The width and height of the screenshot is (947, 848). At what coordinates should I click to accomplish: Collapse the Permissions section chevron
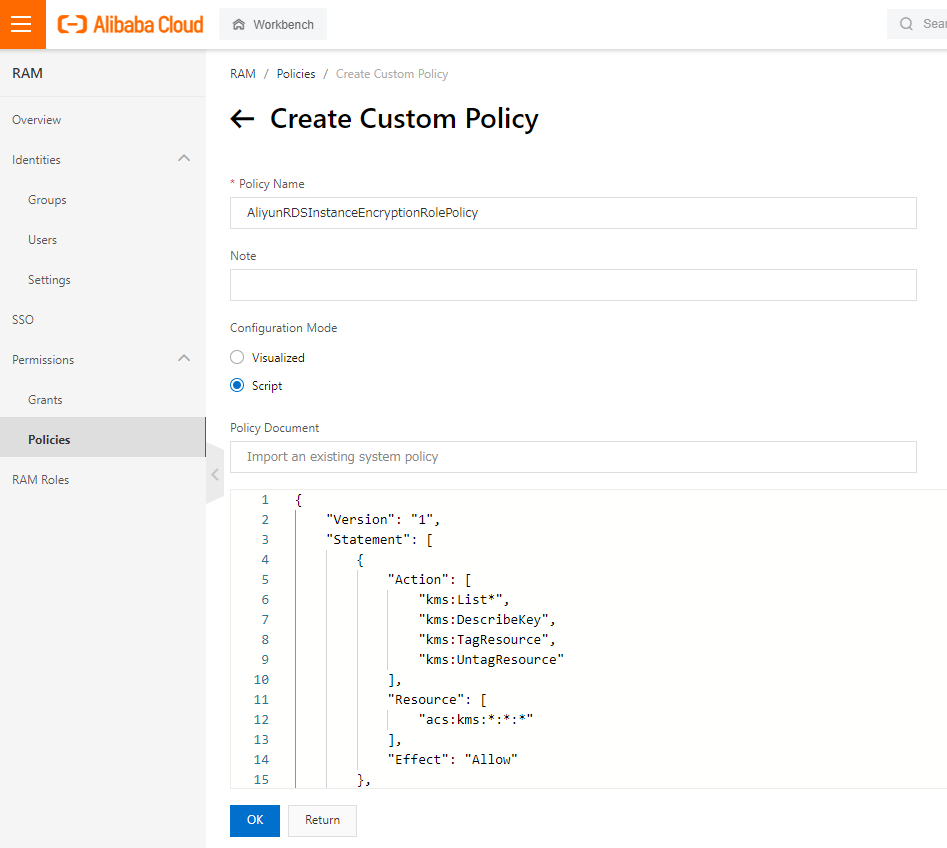coord(184,358)
